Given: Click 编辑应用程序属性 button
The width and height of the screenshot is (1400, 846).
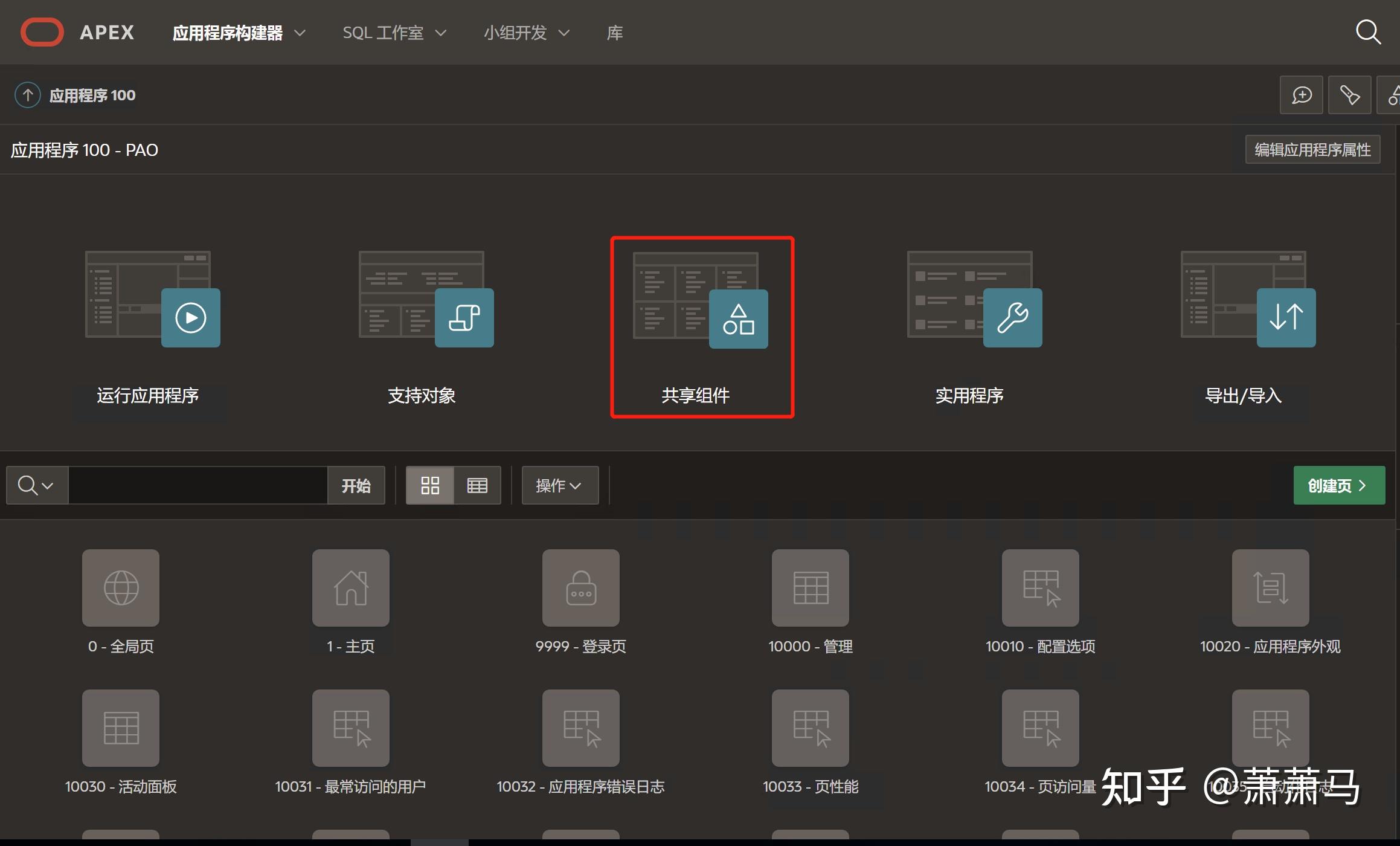Looking at the screenshot, I should click(x=1312, y=149).
